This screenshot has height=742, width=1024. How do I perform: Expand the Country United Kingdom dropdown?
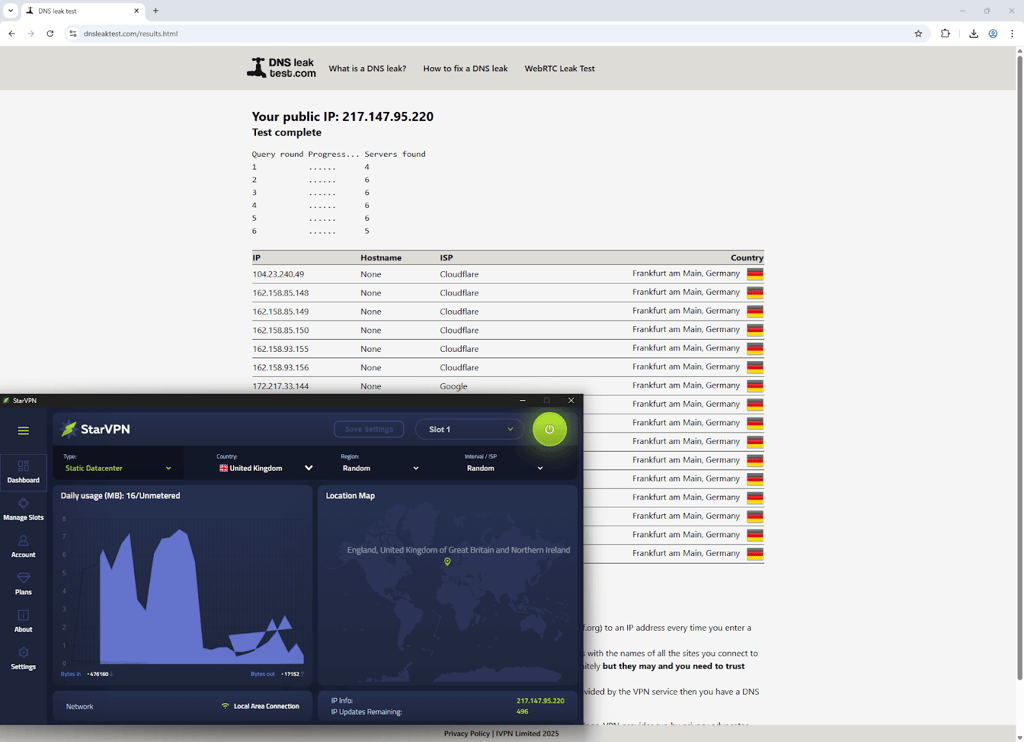[266, 468]
